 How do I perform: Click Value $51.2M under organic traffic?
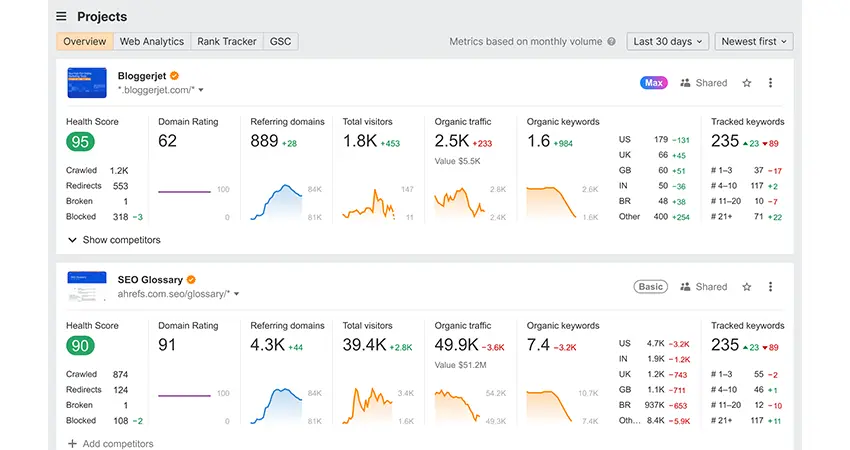(460, 365)
